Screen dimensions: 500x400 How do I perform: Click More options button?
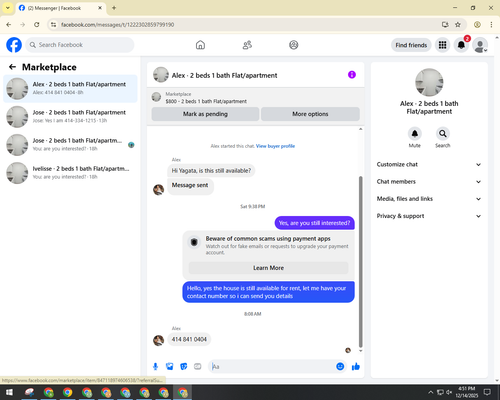click(x=310, y=114)
